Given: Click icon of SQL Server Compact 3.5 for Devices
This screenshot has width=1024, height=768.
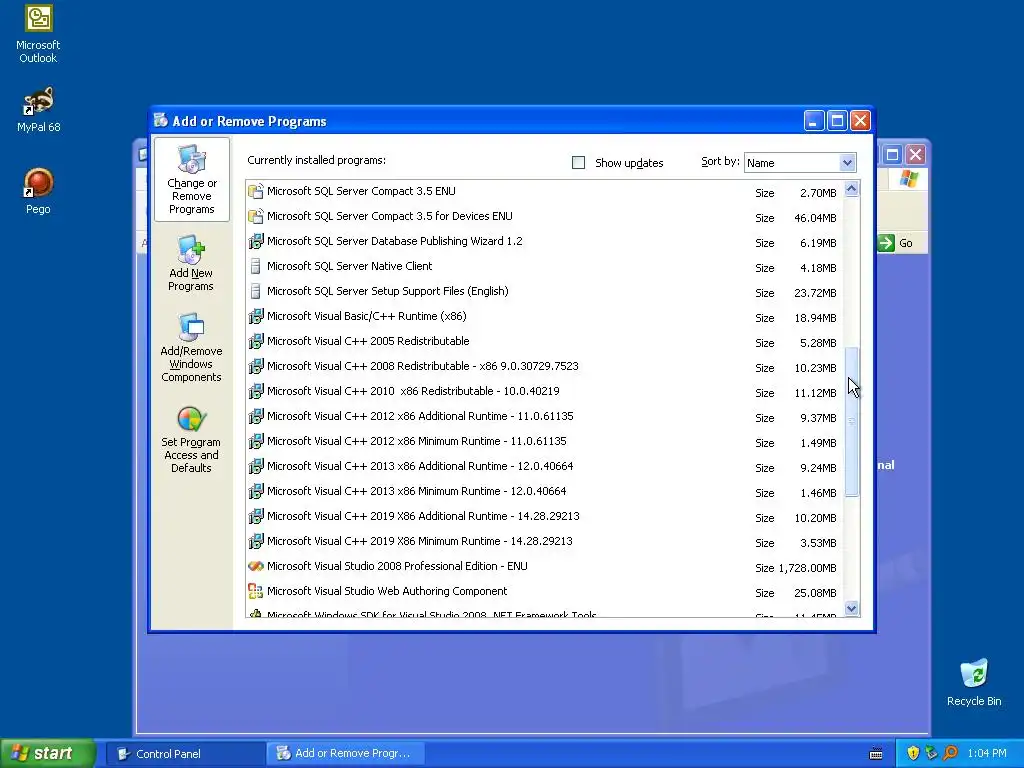Looking at the screenshot, I should (256, 216).
